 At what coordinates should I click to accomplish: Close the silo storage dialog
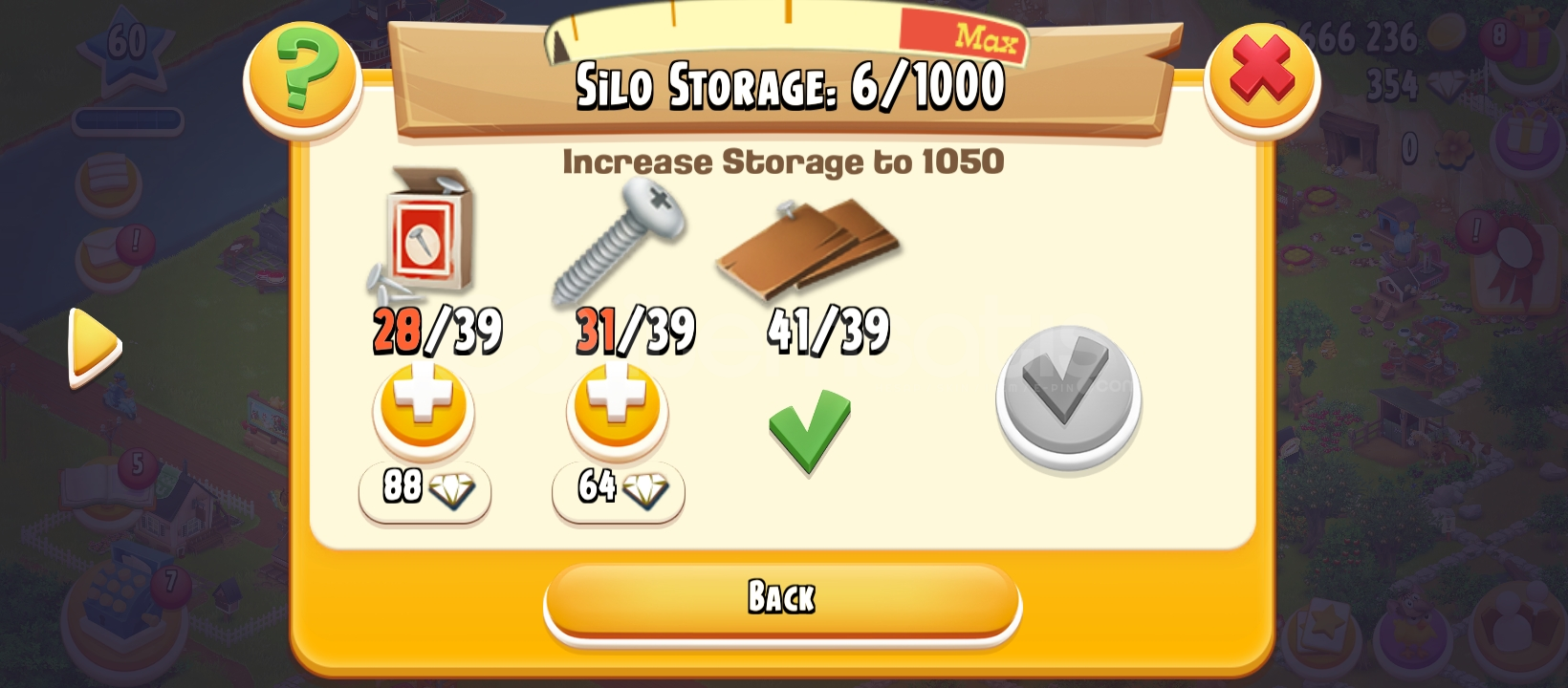tap(1262, 76)
